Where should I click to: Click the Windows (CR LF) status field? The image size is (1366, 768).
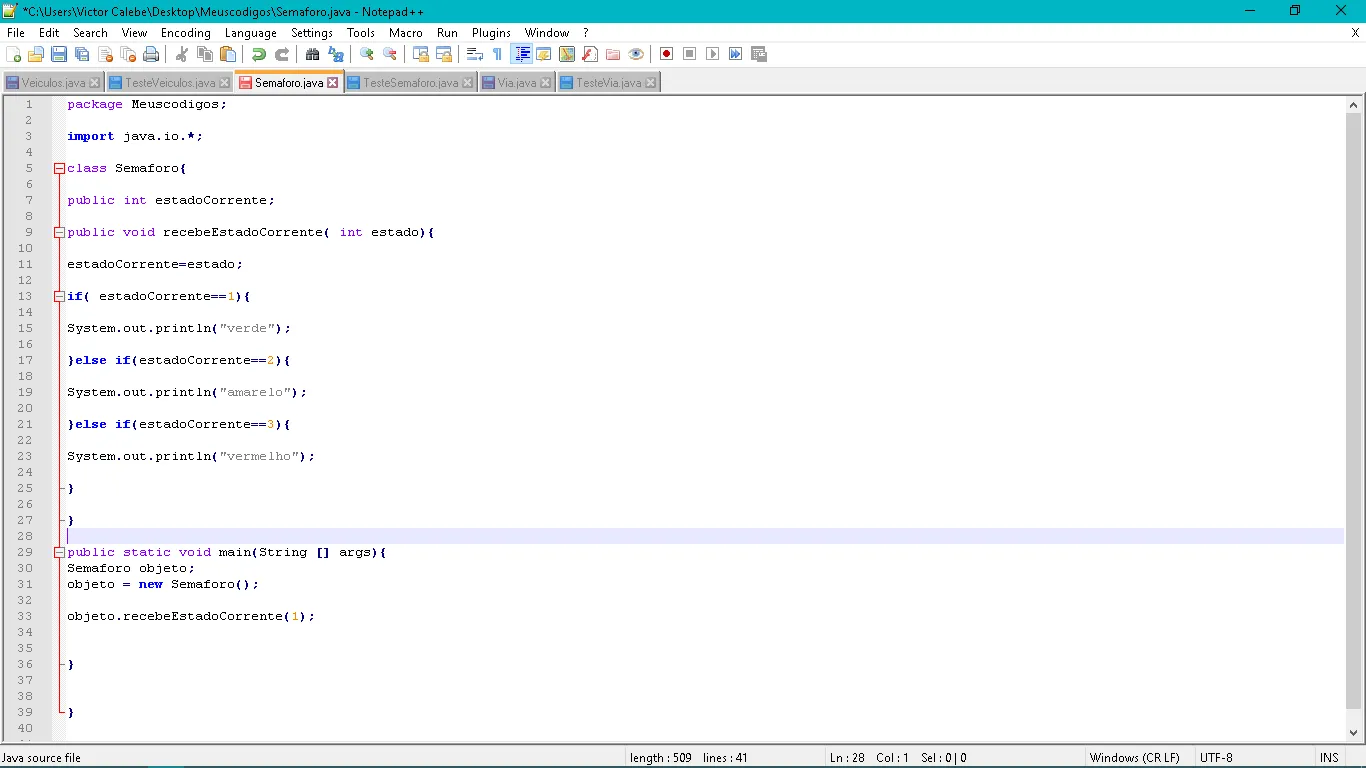[x=1134, y=758]
